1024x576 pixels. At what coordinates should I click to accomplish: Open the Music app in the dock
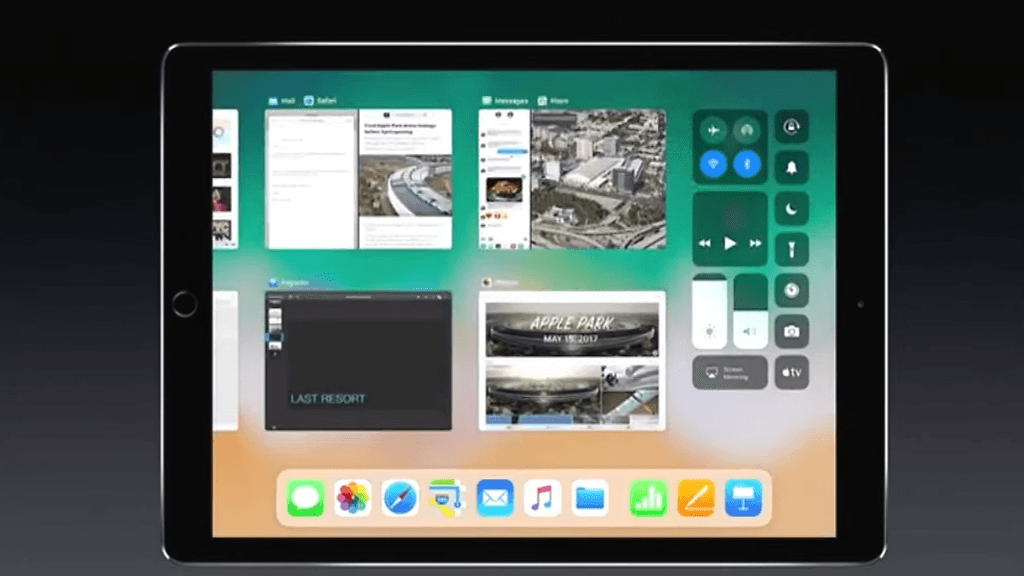coord(542,497)
